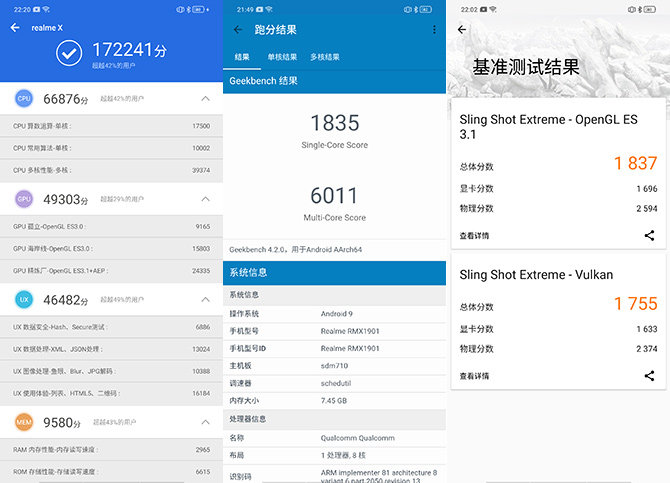Open 查看详情 for Vulkan result
This screenshot has width=670, height=483.
point(474,376)
